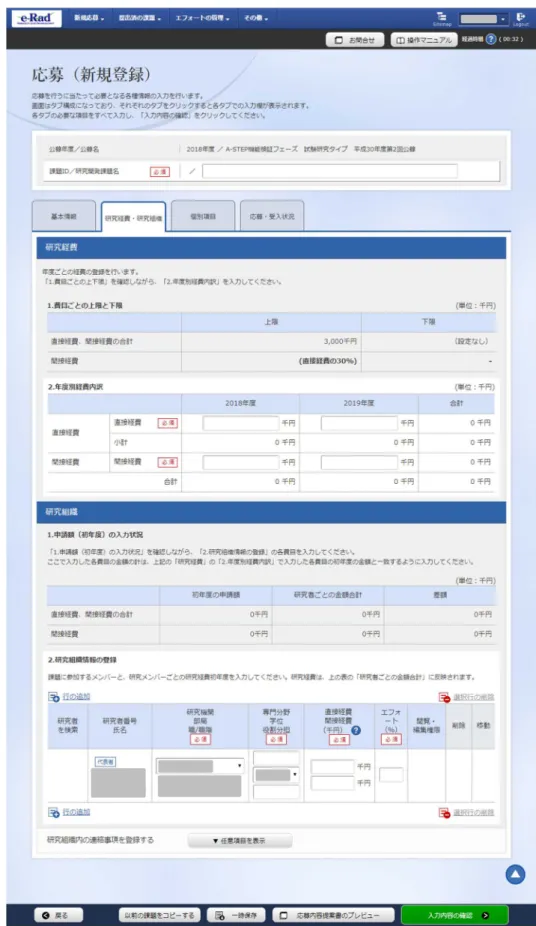Switch to the 応募・受入状況 tab
536x926 pixels.
coord(272,216)
